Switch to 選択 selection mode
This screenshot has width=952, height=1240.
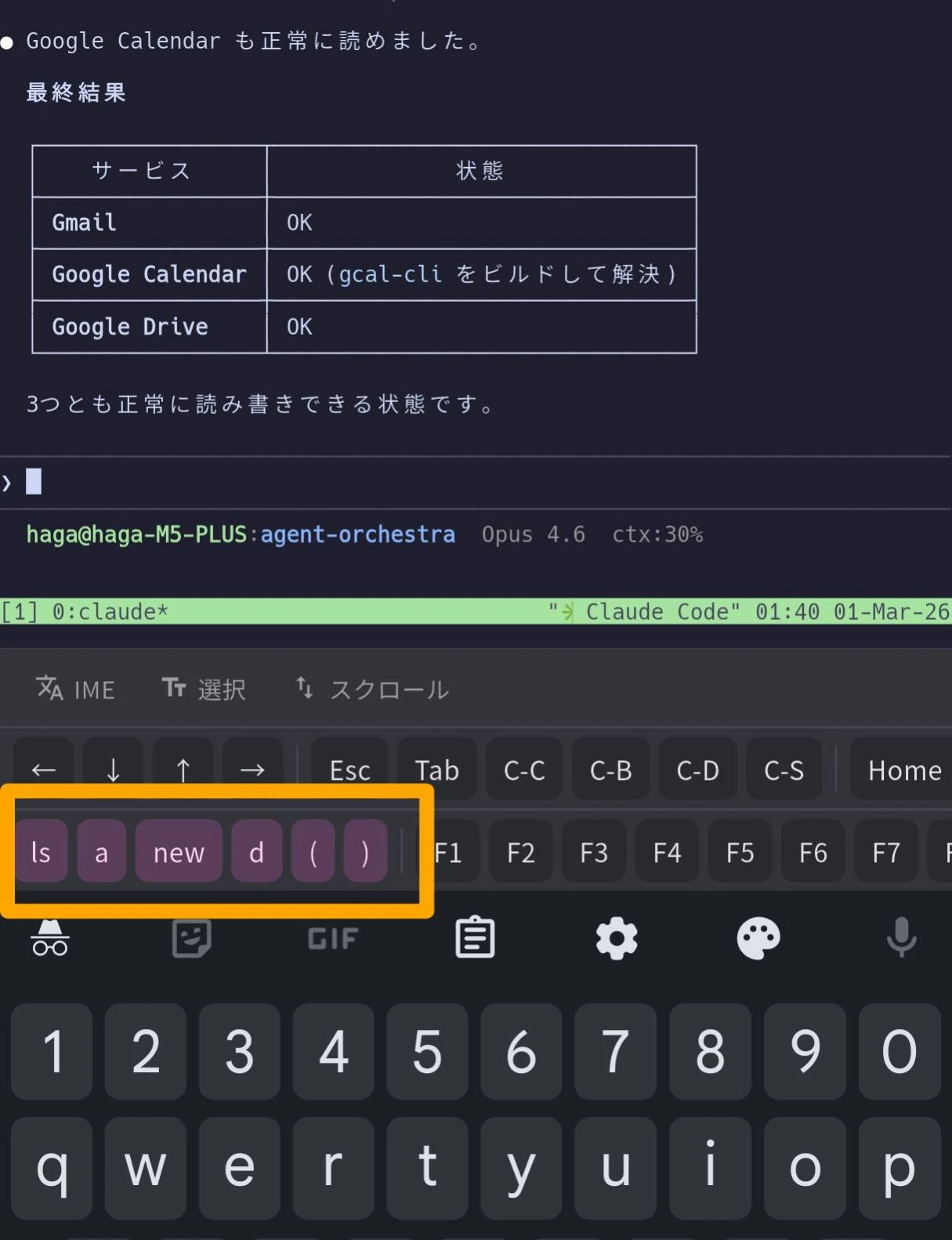click(205, 689)
